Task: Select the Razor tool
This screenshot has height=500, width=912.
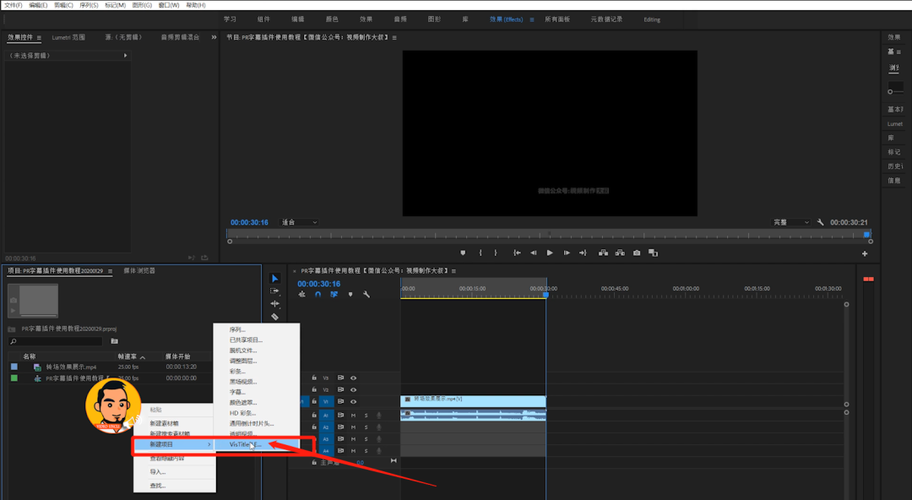Action: (275, 317)
